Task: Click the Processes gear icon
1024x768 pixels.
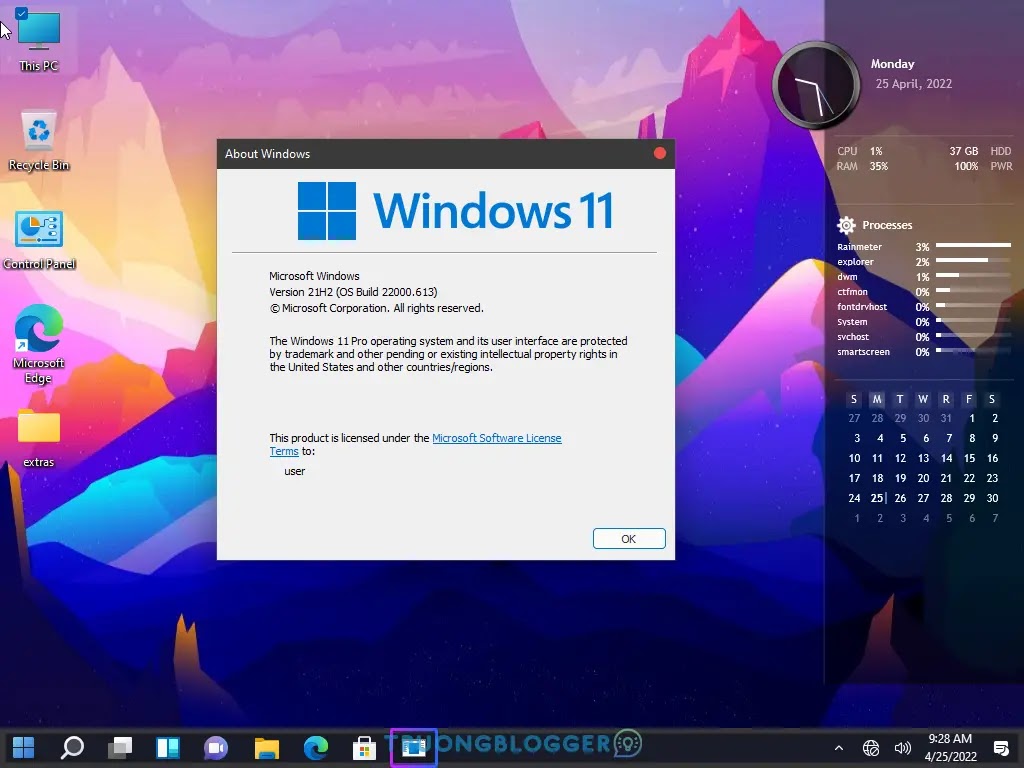Action: coord(846,225)
